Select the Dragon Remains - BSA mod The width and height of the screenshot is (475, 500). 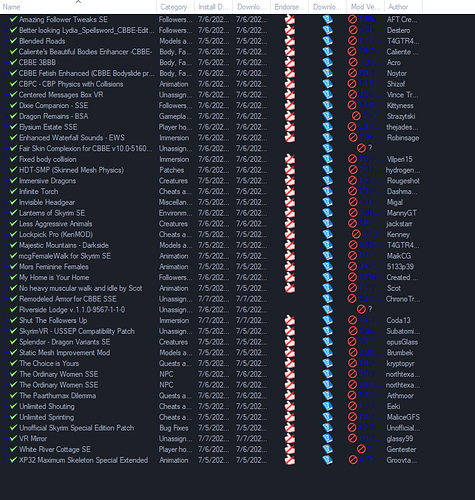tap(54, 116)
